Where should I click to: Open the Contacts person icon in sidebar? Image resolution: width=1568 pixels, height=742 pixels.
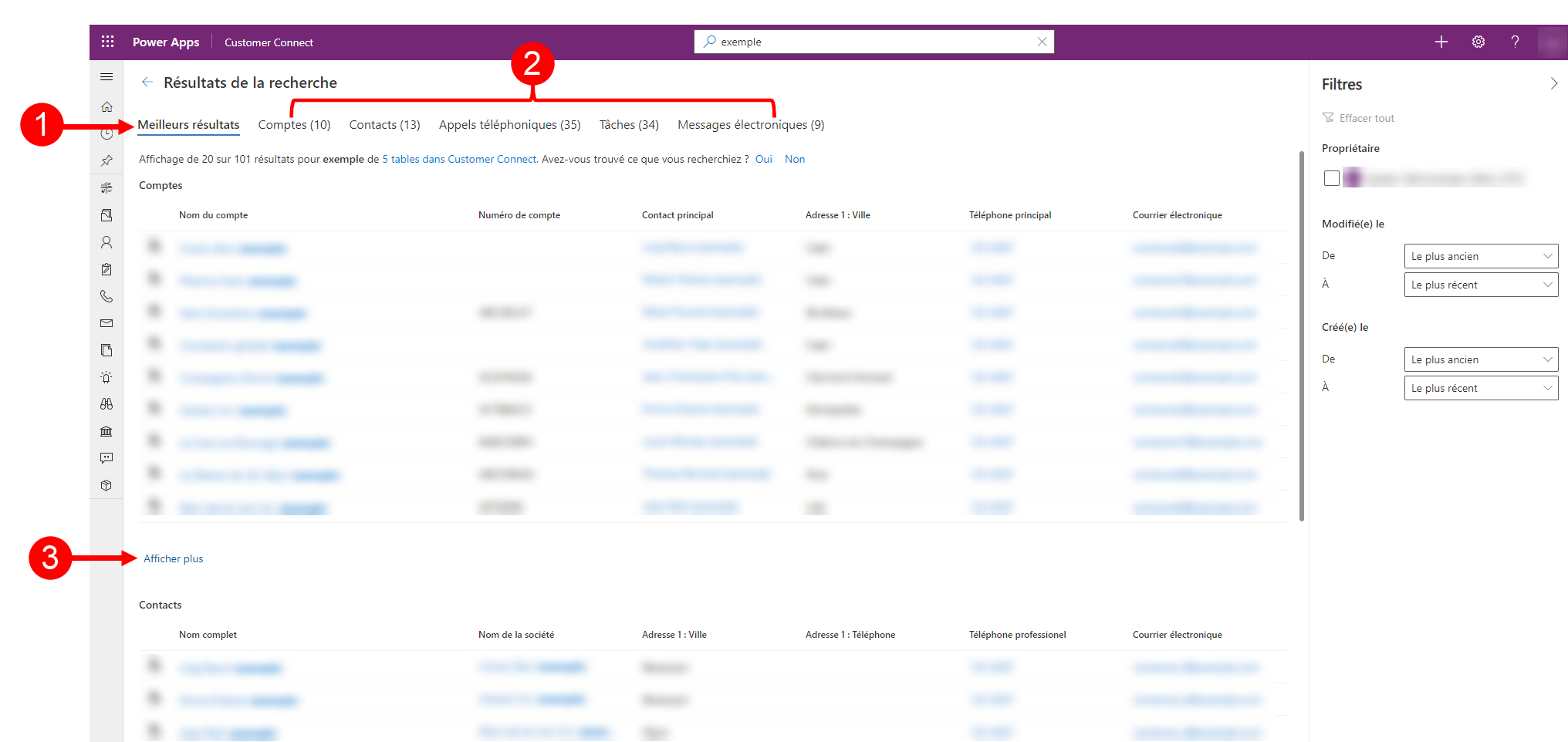point(106,242)
